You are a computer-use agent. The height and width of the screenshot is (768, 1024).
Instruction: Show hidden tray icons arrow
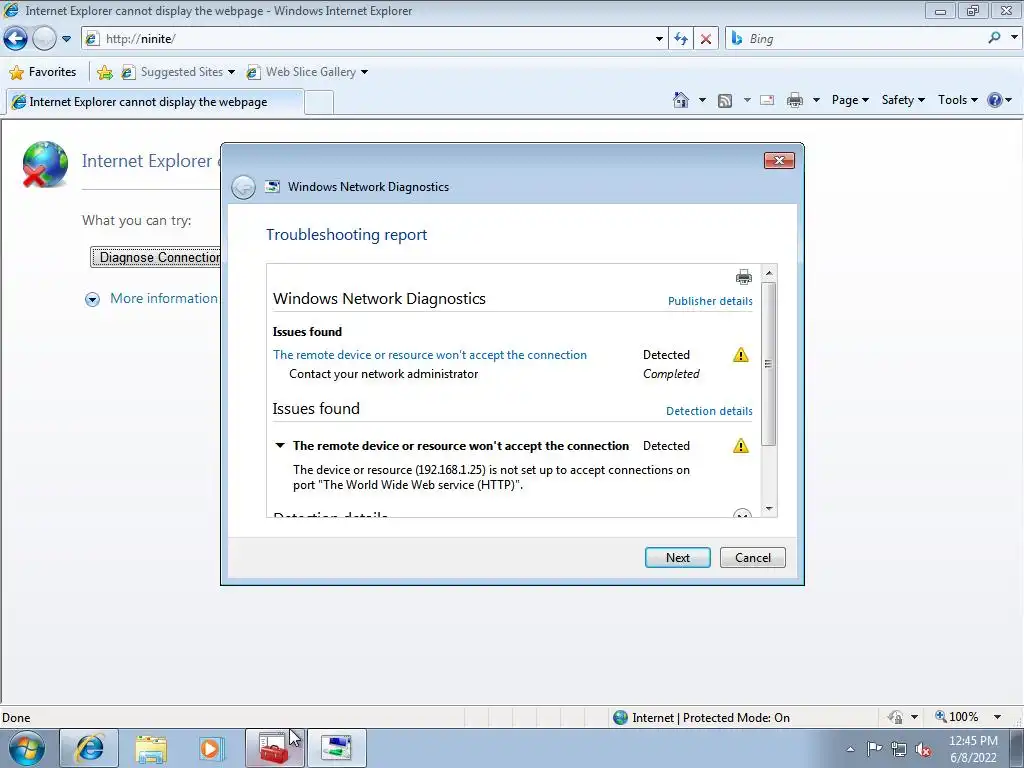click(850, 749)
